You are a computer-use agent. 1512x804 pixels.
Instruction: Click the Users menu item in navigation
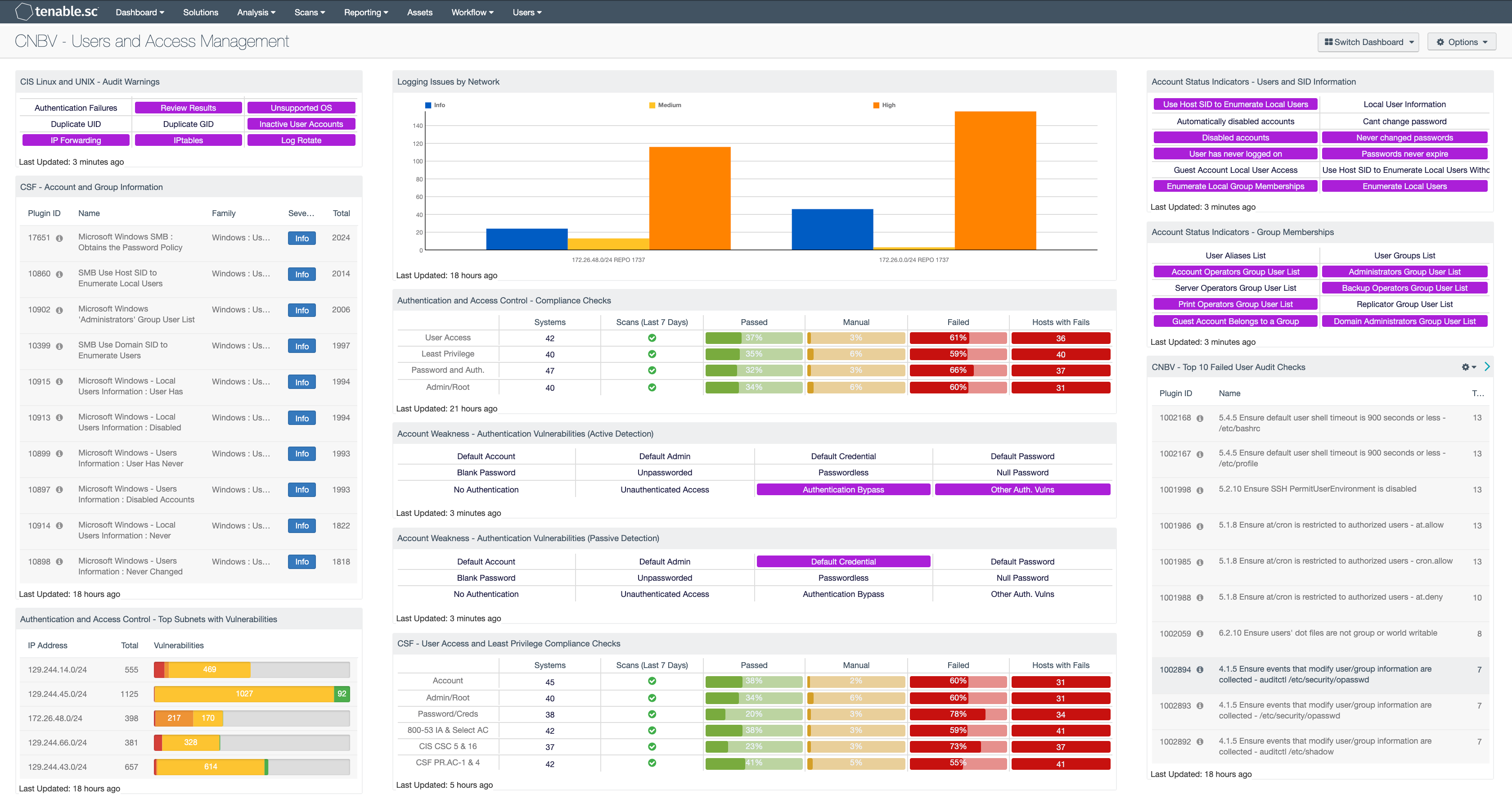[527, 12]
